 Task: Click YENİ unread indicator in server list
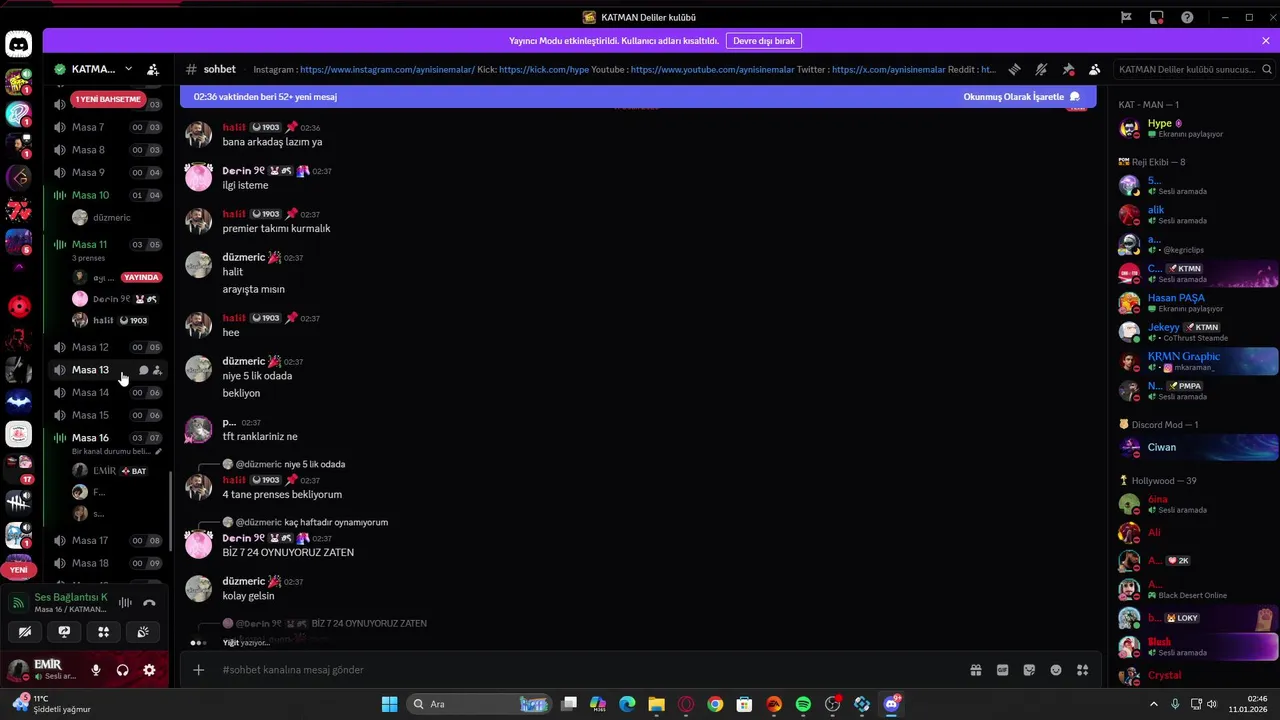coord(18,570)
